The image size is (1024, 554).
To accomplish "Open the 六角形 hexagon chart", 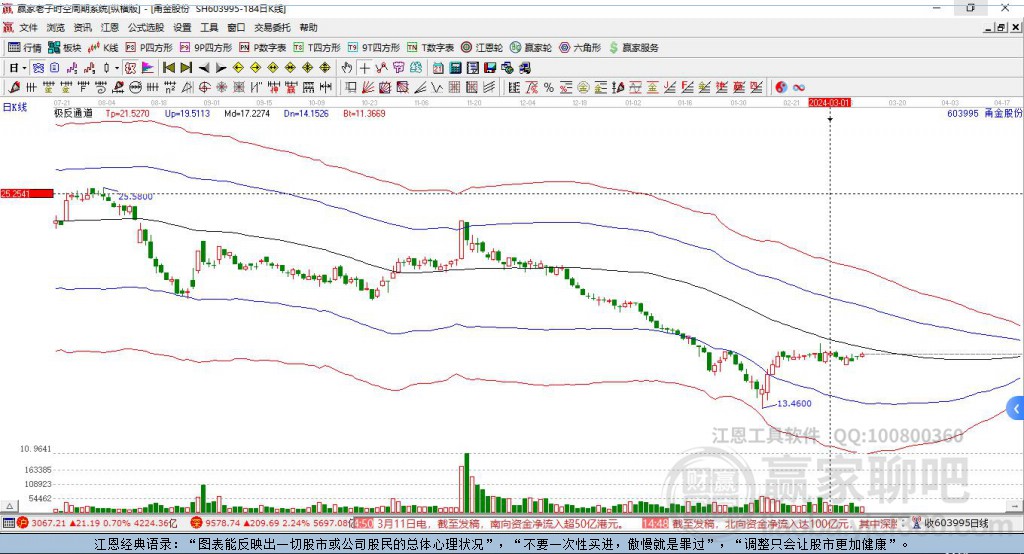I will (580, 48).
